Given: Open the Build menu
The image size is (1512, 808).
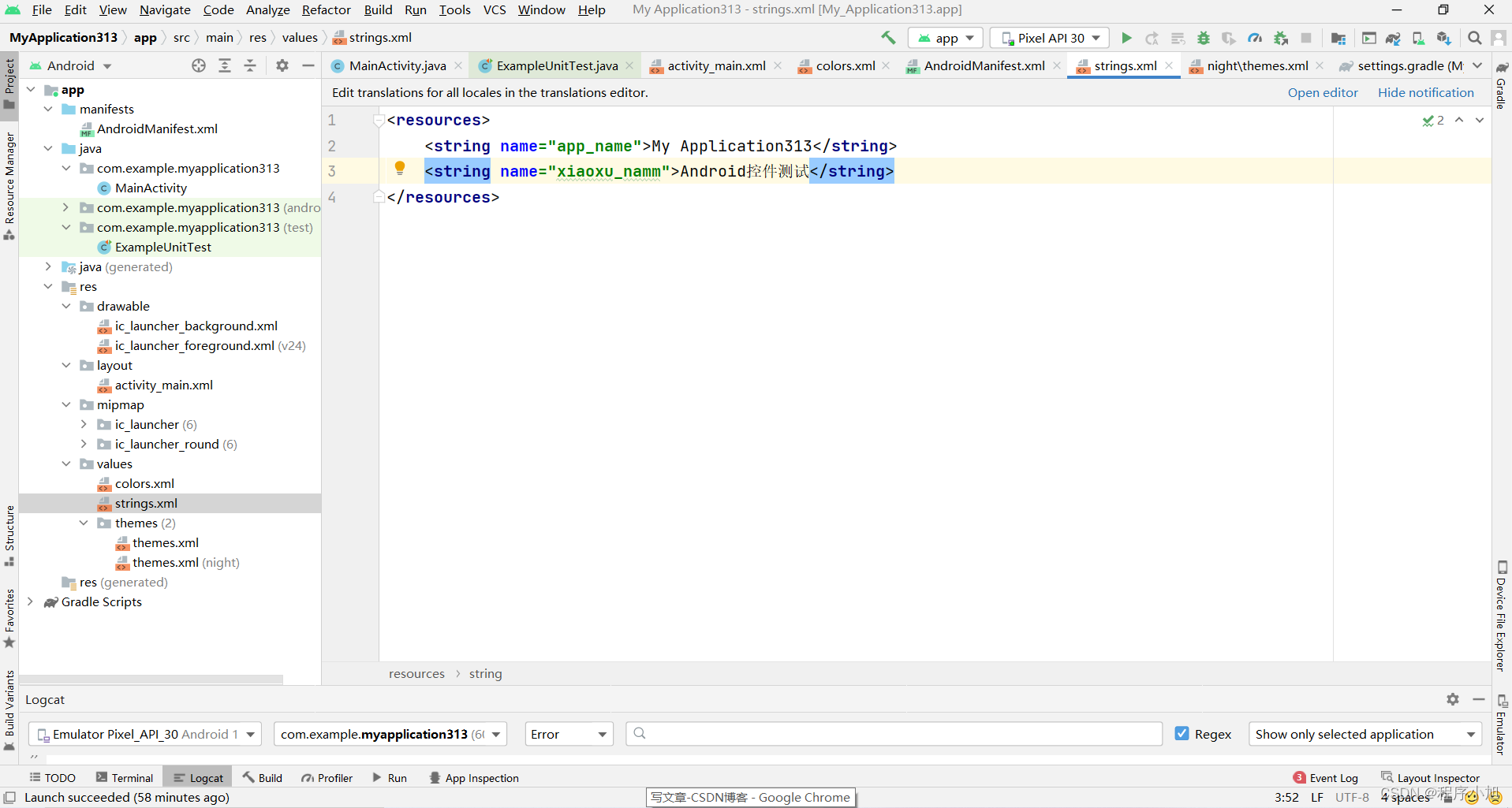Looking at the screenshot, I should [x=378, y=9].
